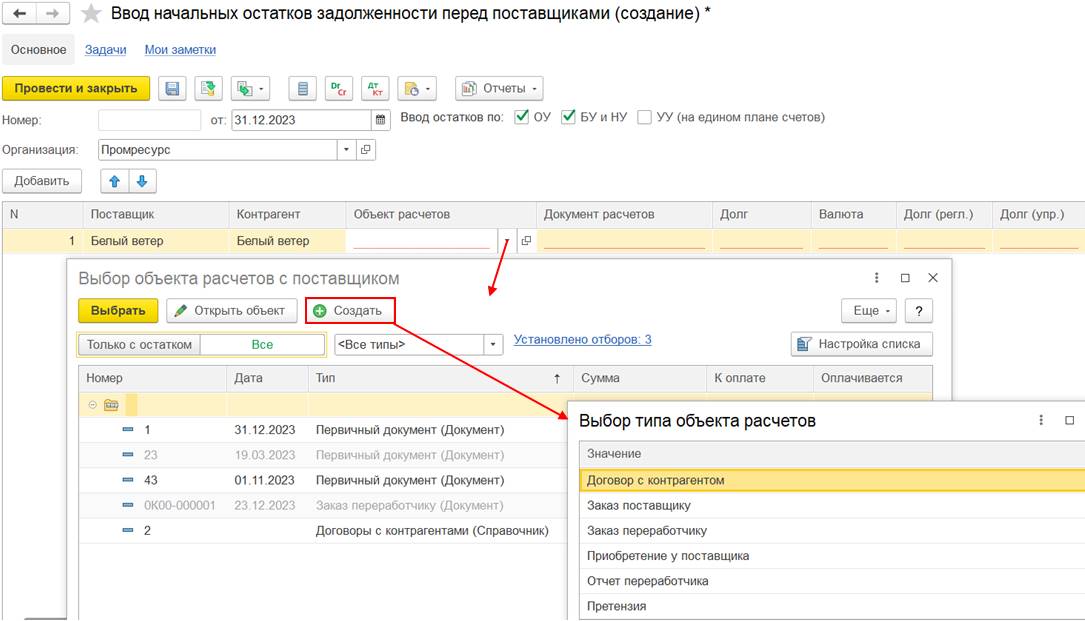This screenshot has height=621, width=1085.
Task: Open the calendar date picker icon
Action: coord(380,120)
